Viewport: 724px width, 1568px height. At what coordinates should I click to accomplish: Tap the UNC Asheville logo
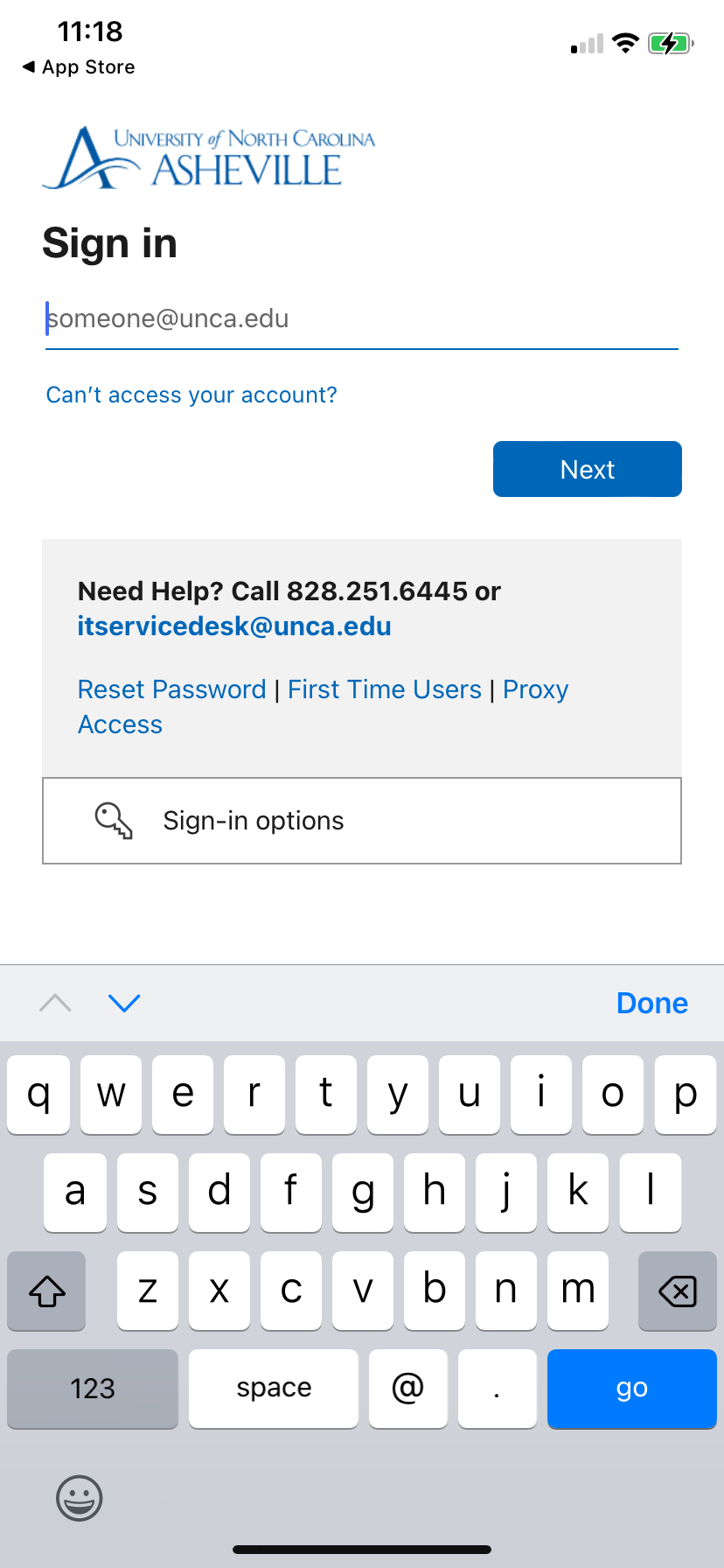point(209,158)
